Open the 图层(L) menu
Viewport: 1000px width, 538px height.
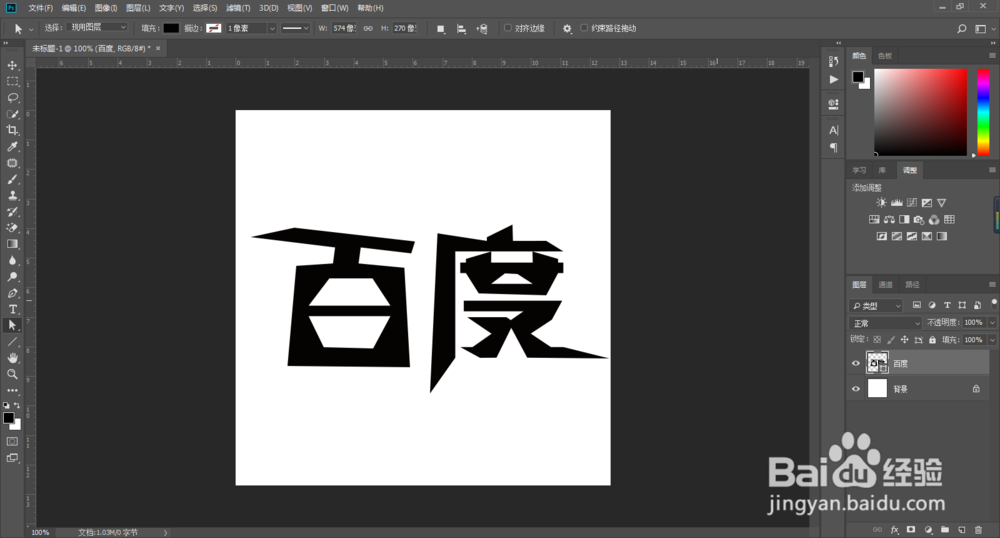coord(138,8)
